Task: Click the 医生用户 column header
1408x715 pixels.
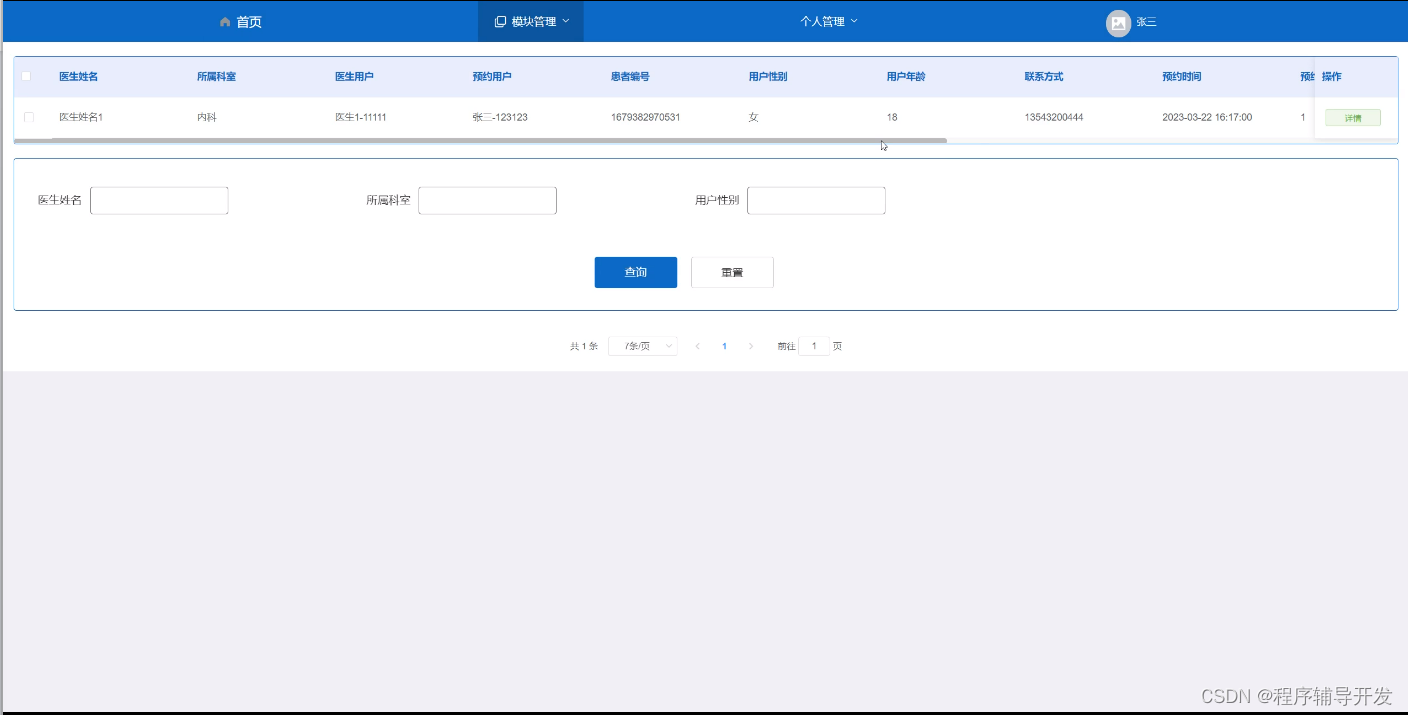Action: coord(355,77)
